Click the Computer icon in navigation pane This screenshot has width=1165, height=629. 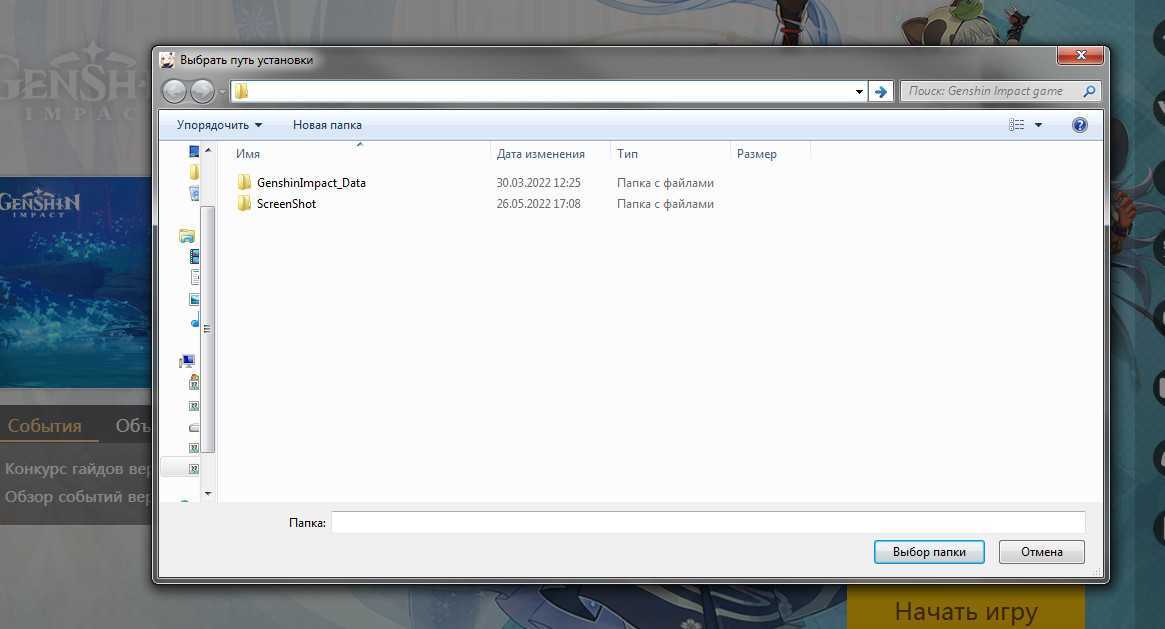187,361
